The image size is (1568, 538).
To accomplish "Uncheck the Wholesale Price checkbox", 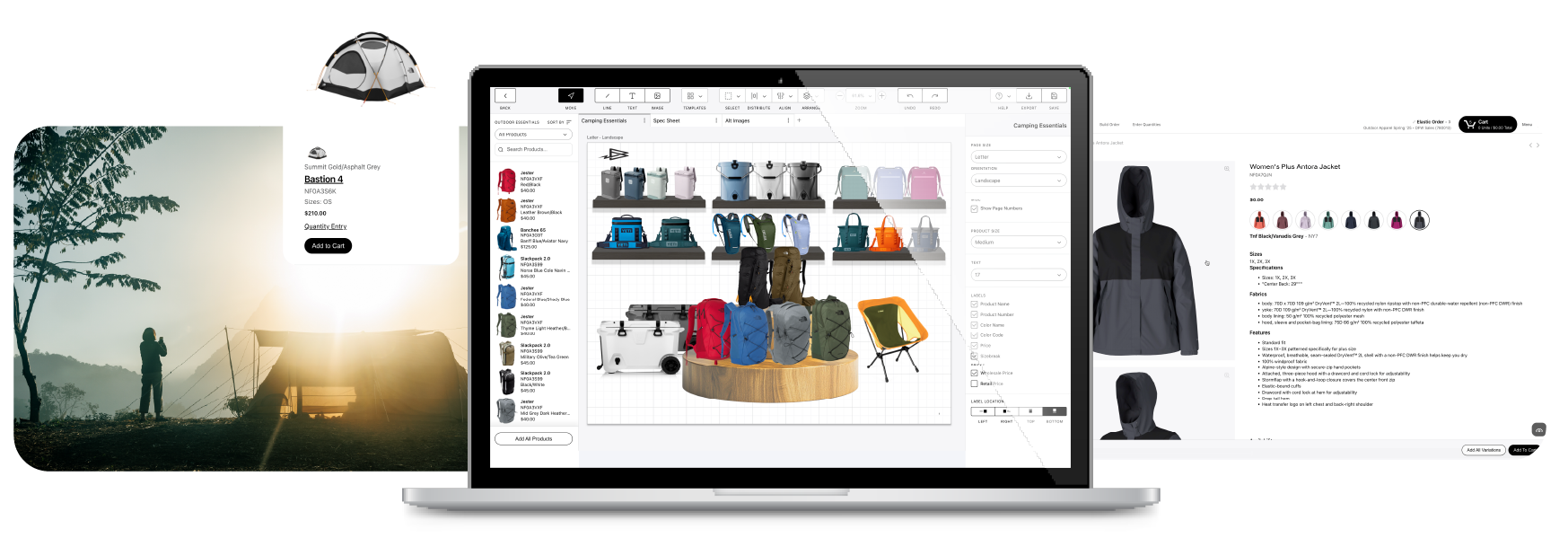I will click(975, 373).
